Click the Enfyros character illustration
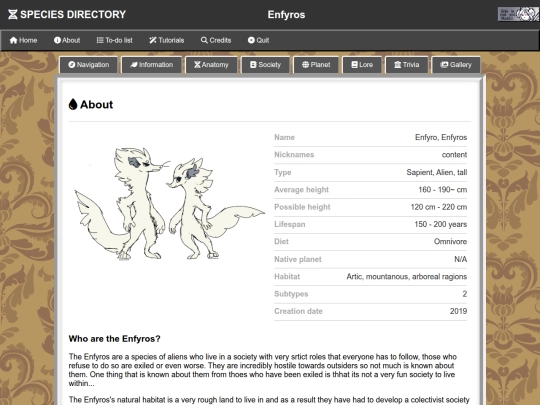 169,204
